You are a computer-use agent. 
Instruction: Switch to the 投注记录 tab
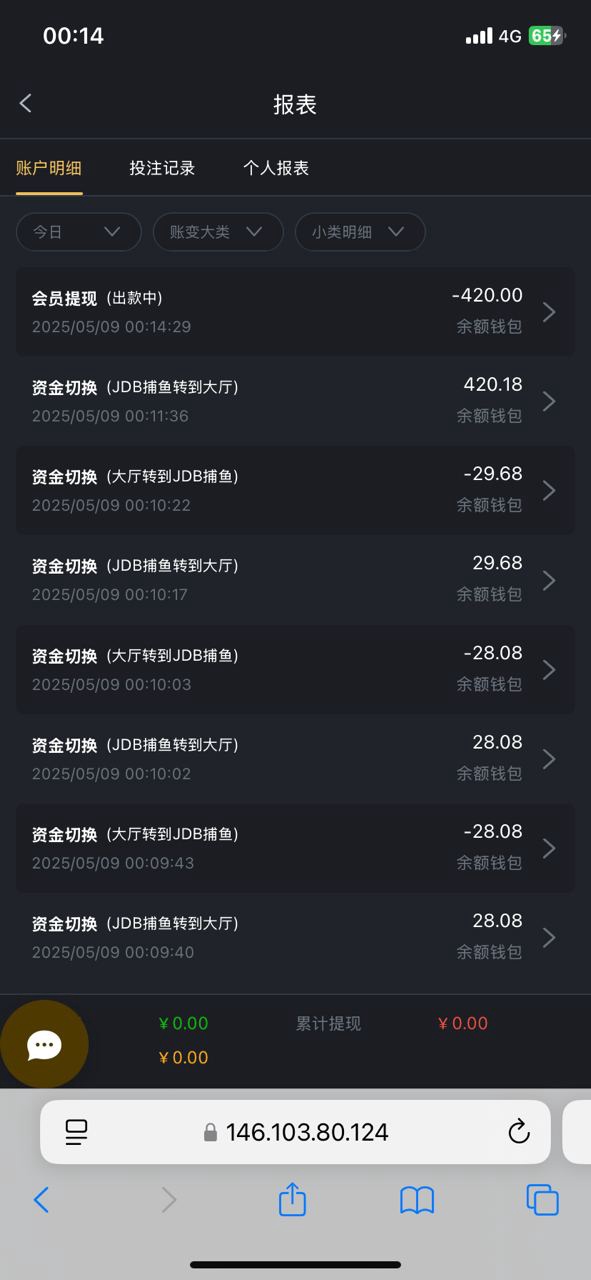[x=162, y=168]
